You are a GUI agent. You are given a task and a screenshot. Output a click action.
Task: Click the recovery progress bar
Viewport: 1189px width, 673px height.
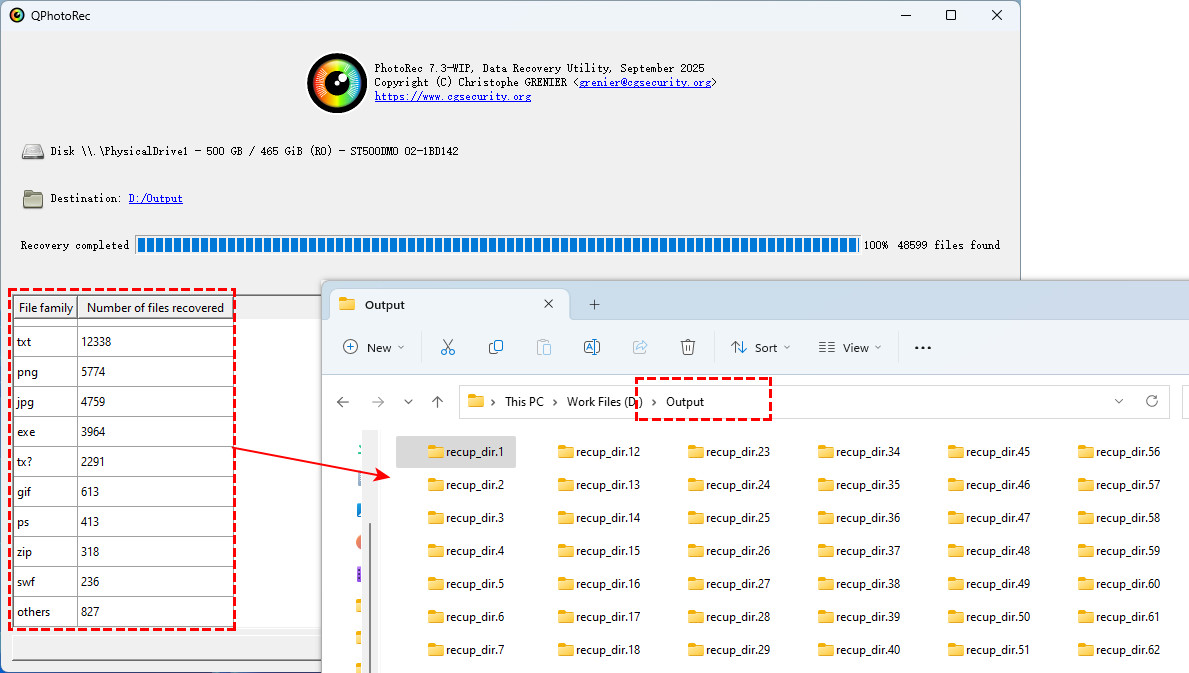[x=497, y=245]
